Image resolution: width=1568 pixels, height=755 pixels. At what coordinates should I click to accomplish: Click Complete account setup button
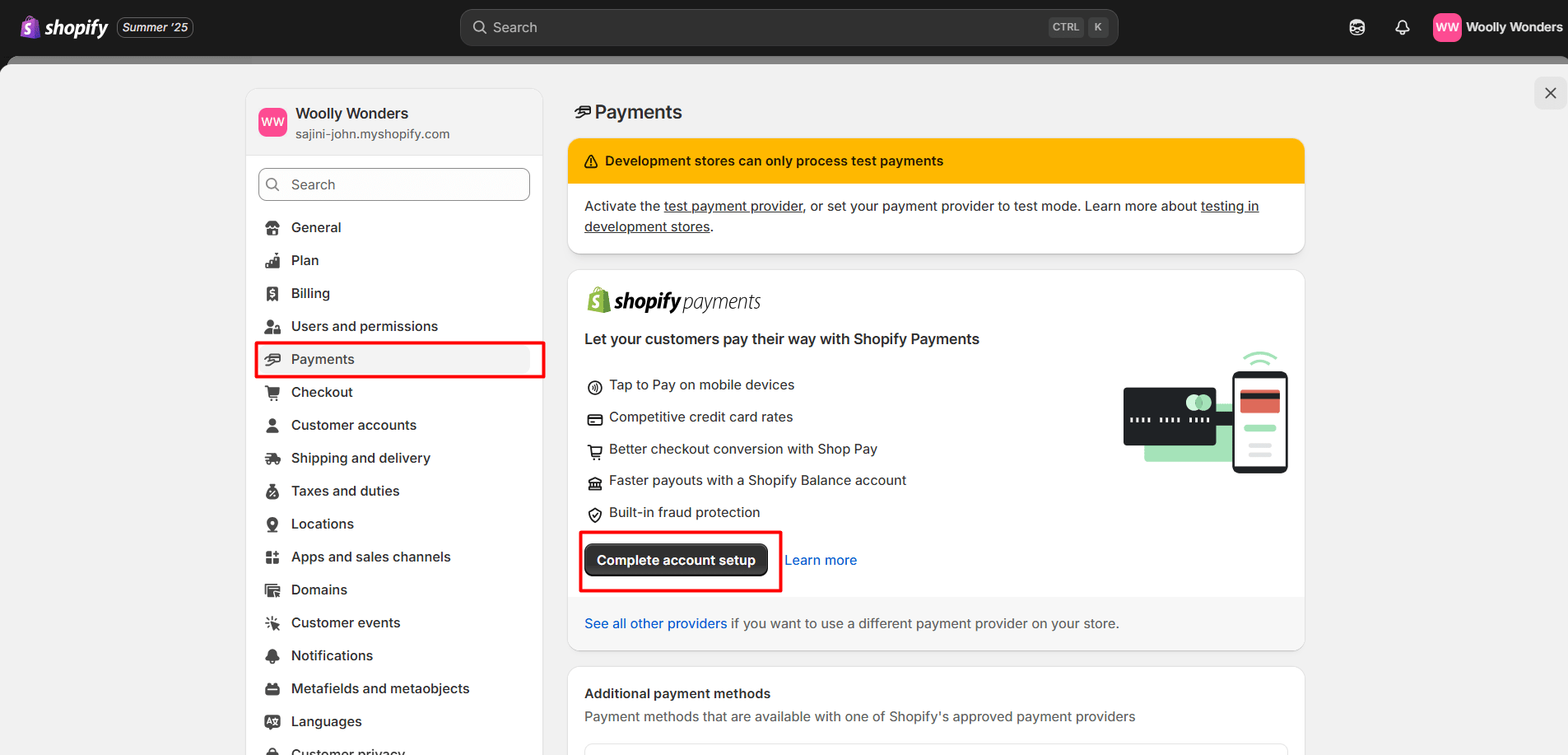676,560
